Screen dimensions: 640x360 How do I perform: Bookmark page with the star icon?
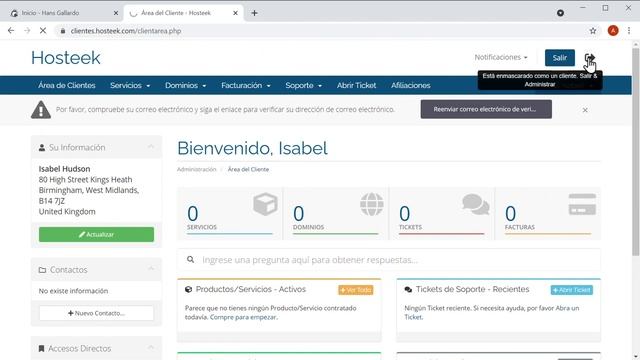593,31
